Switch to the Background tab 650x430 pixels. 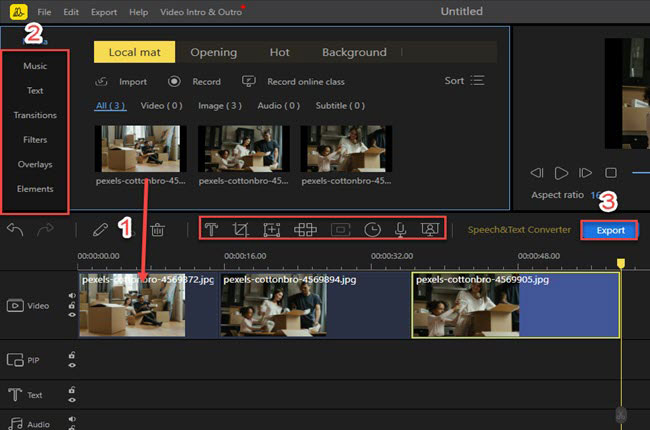pos(354,52)
